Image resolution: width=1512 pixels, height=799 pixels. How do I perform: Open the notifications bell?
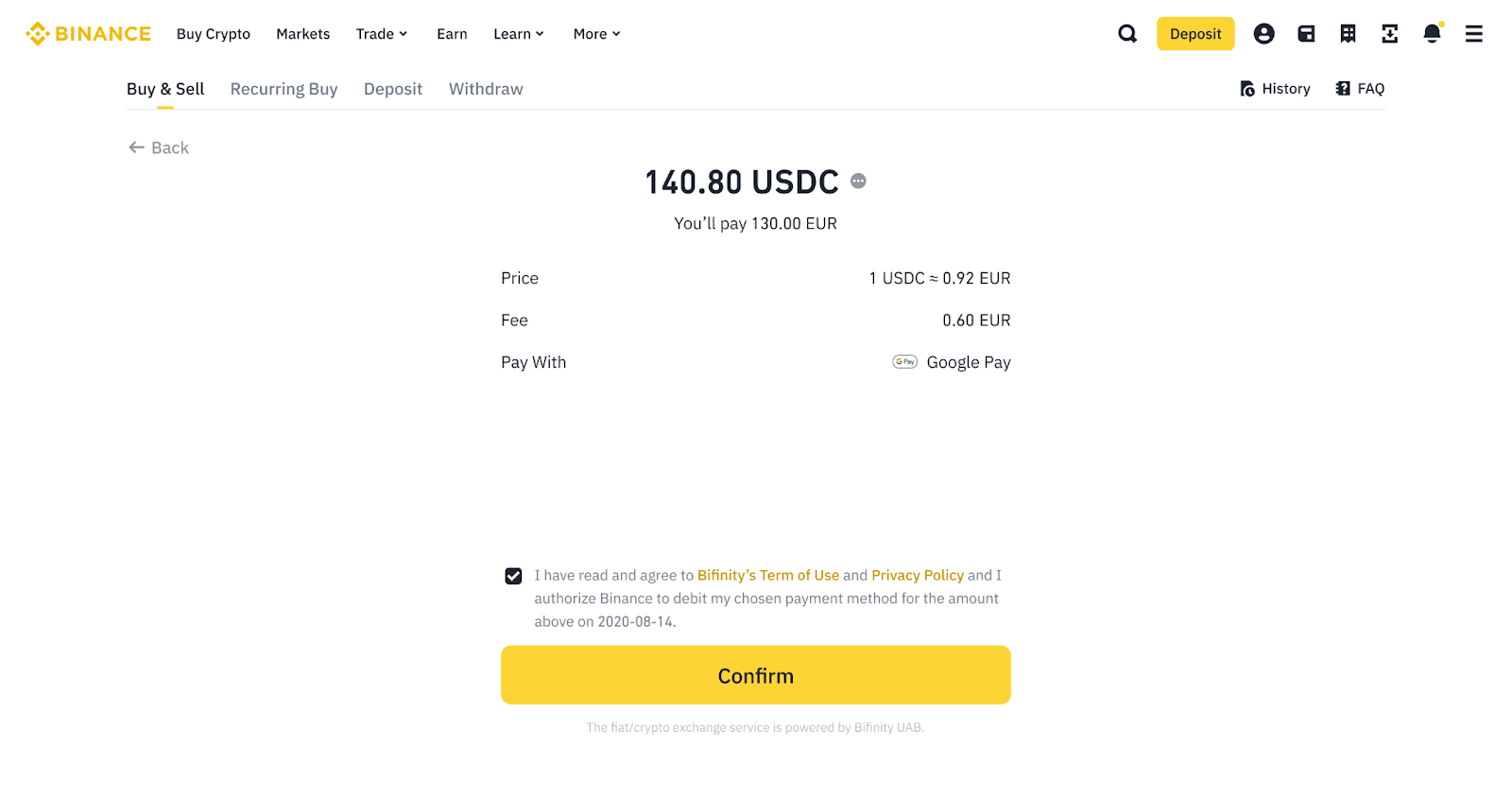1432,34
